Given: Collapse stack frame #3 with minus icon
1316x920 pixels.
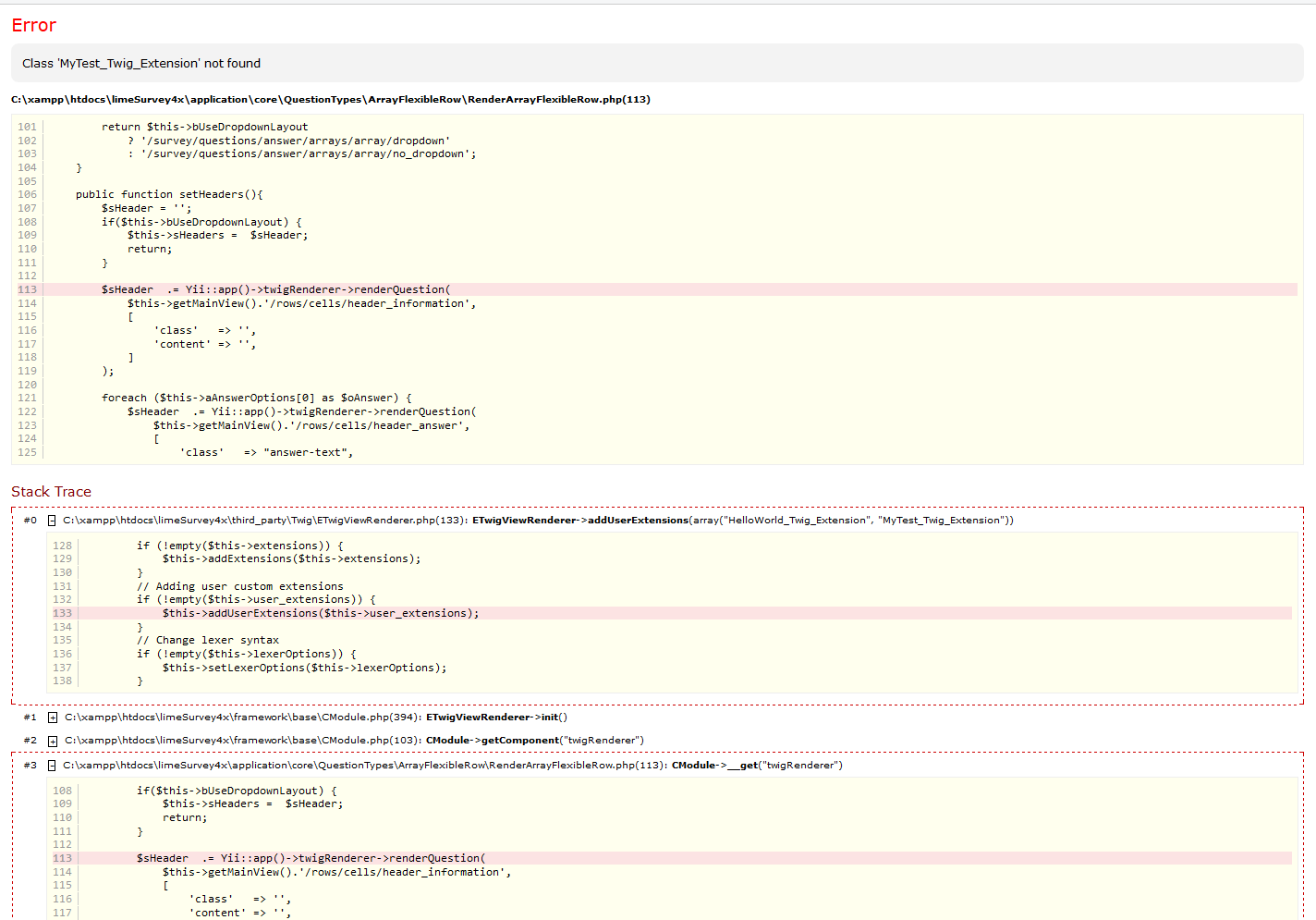Looking at the screenshot, I should 52,766.
